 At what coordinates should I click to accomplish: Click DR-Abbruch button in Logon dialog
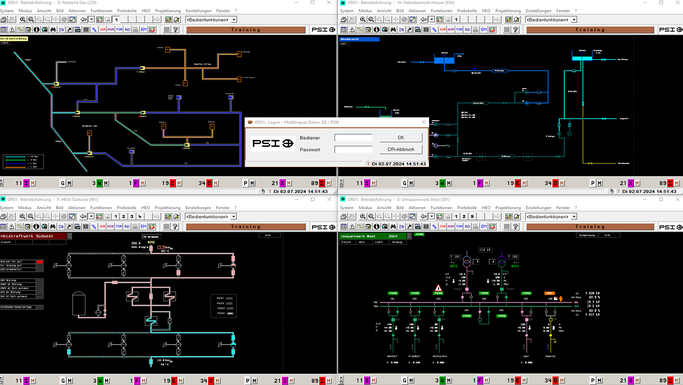tap(401, 149)
